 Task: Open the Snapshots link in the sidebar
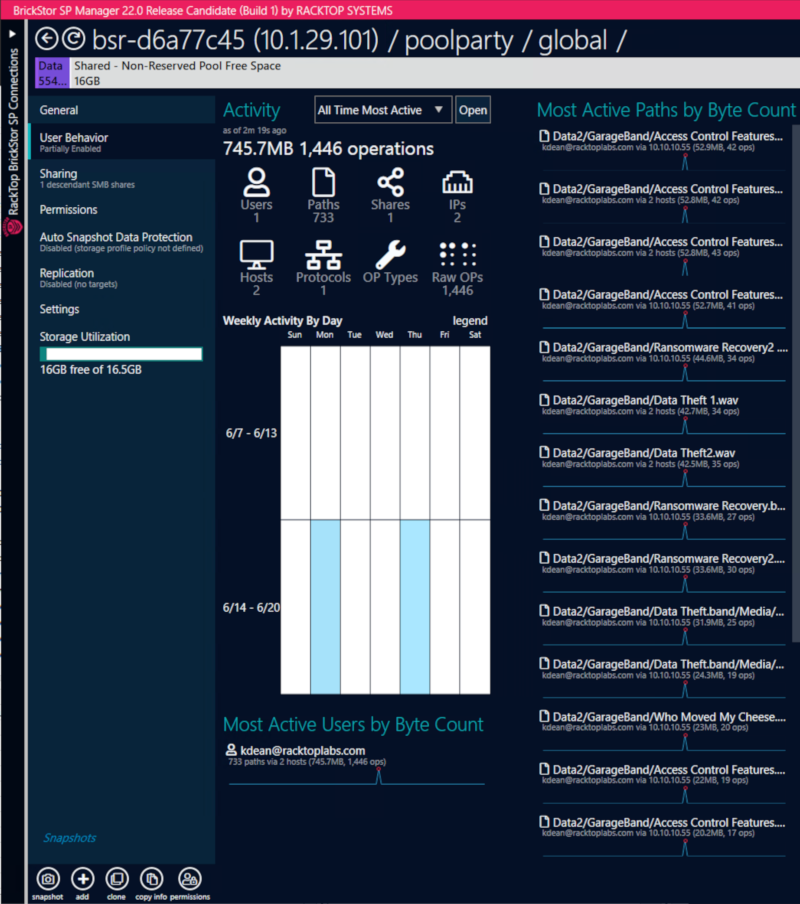point(68,838)
